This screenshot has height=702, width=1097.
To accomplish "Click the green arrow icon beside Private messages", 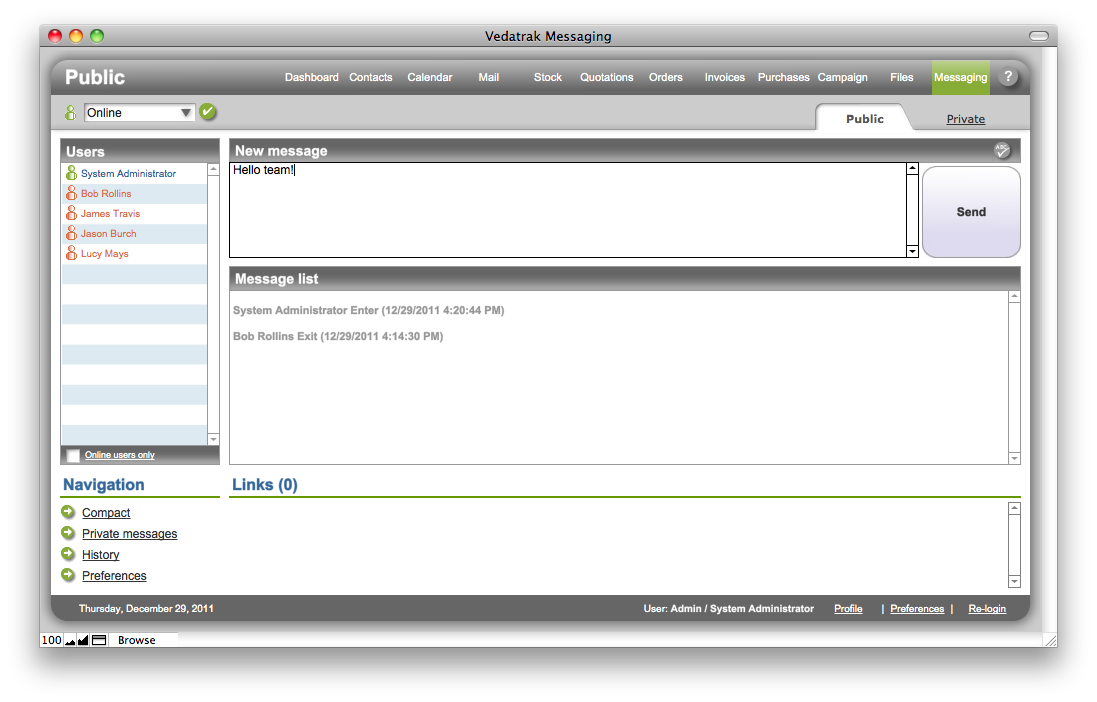I will 68,533.
